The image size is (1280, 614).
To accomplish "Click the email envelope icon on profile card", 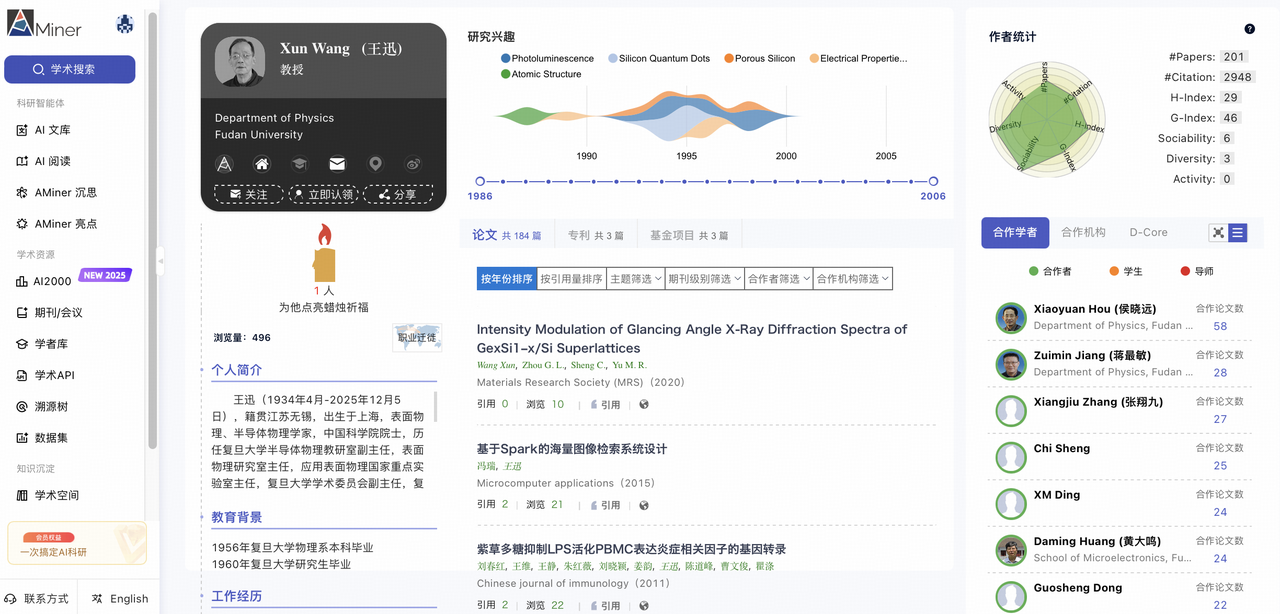I will pyautogui.click(x=337, y=164).
